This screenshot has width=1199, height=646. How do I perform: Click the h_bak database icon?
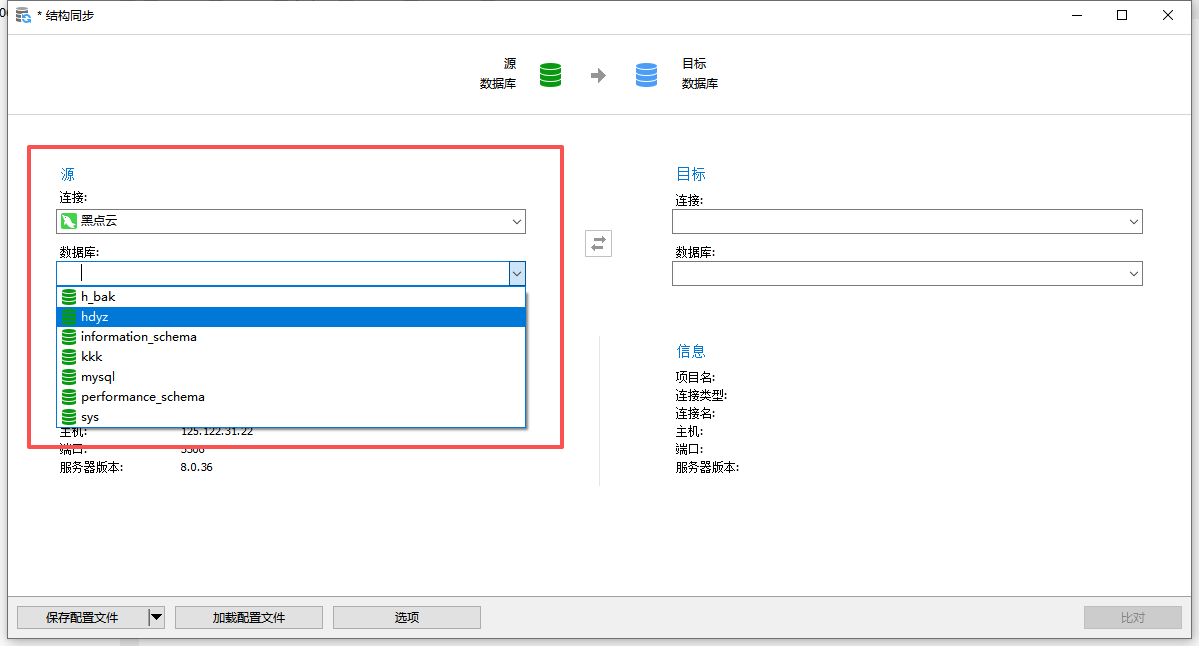69,297
